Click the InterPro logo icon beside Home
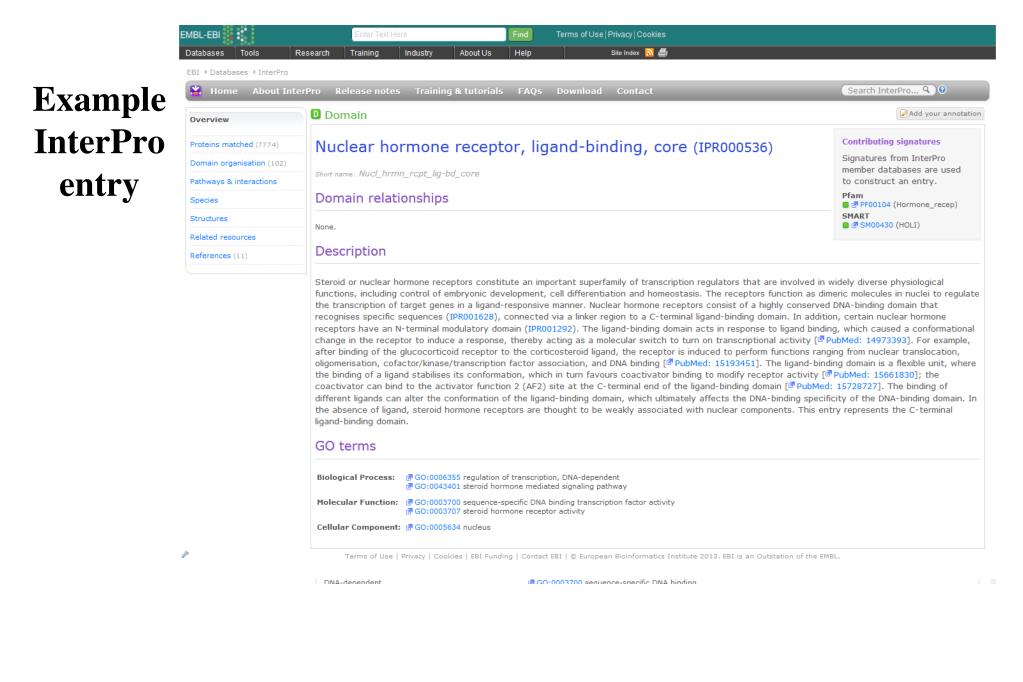1023x682 pixels. click(196, 91)
